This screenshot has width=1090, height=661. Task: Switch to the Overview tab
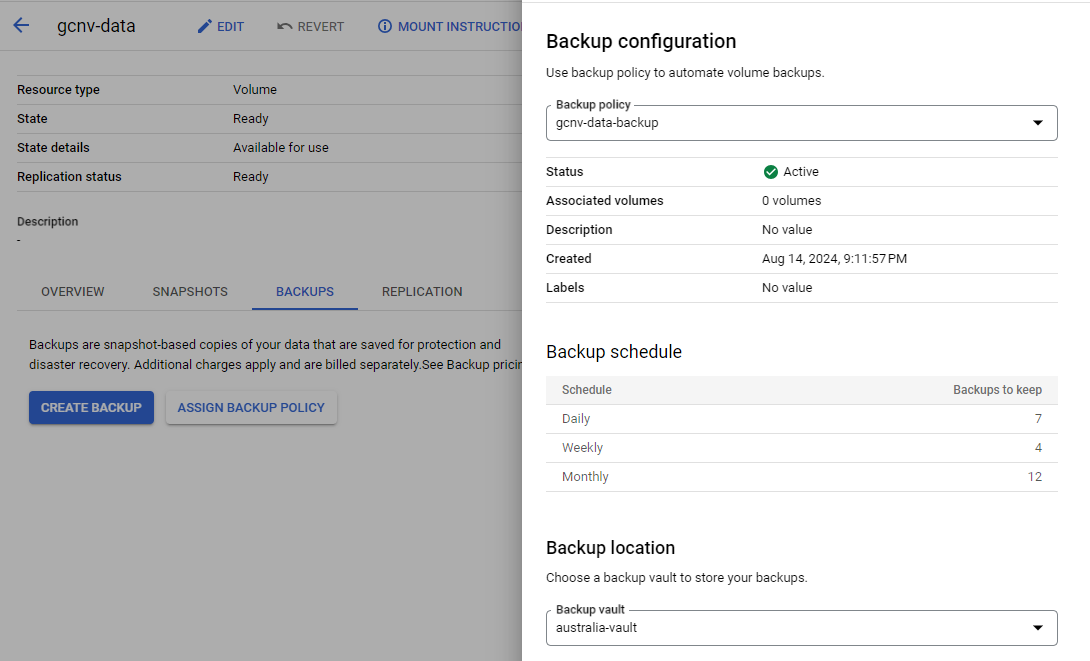click(73, 292)
